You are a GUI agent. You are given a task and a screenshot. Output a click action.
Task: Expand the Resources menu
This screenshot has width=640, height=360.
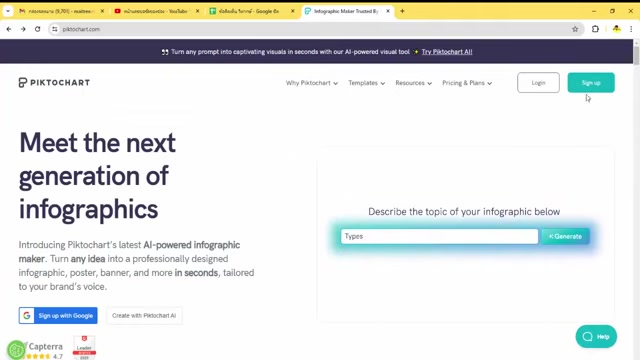(x=413, y=83)
